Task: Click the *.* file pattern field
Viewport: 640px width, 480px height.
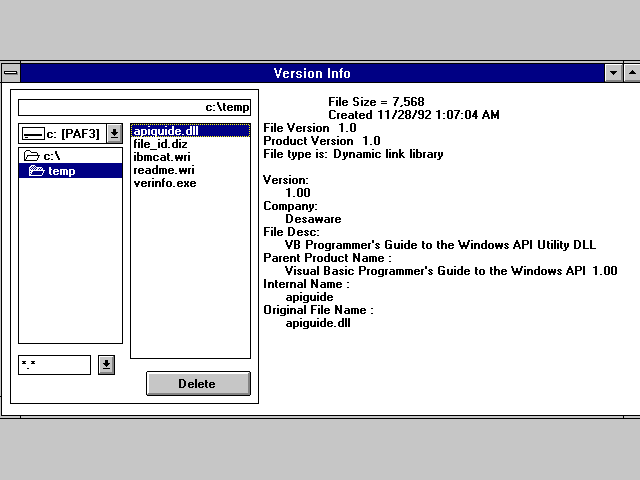Action: pyautogui.click(x=54, y=365)
